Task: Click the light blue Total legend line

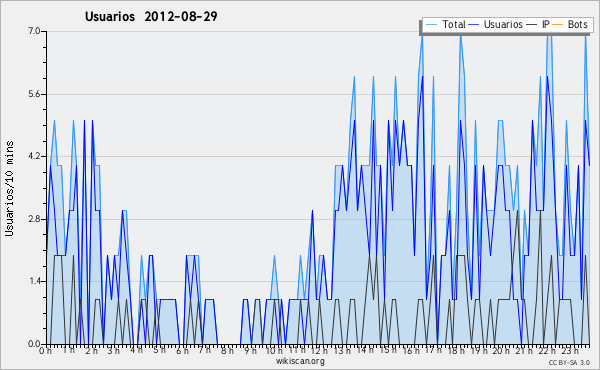Action: (431, 25)
